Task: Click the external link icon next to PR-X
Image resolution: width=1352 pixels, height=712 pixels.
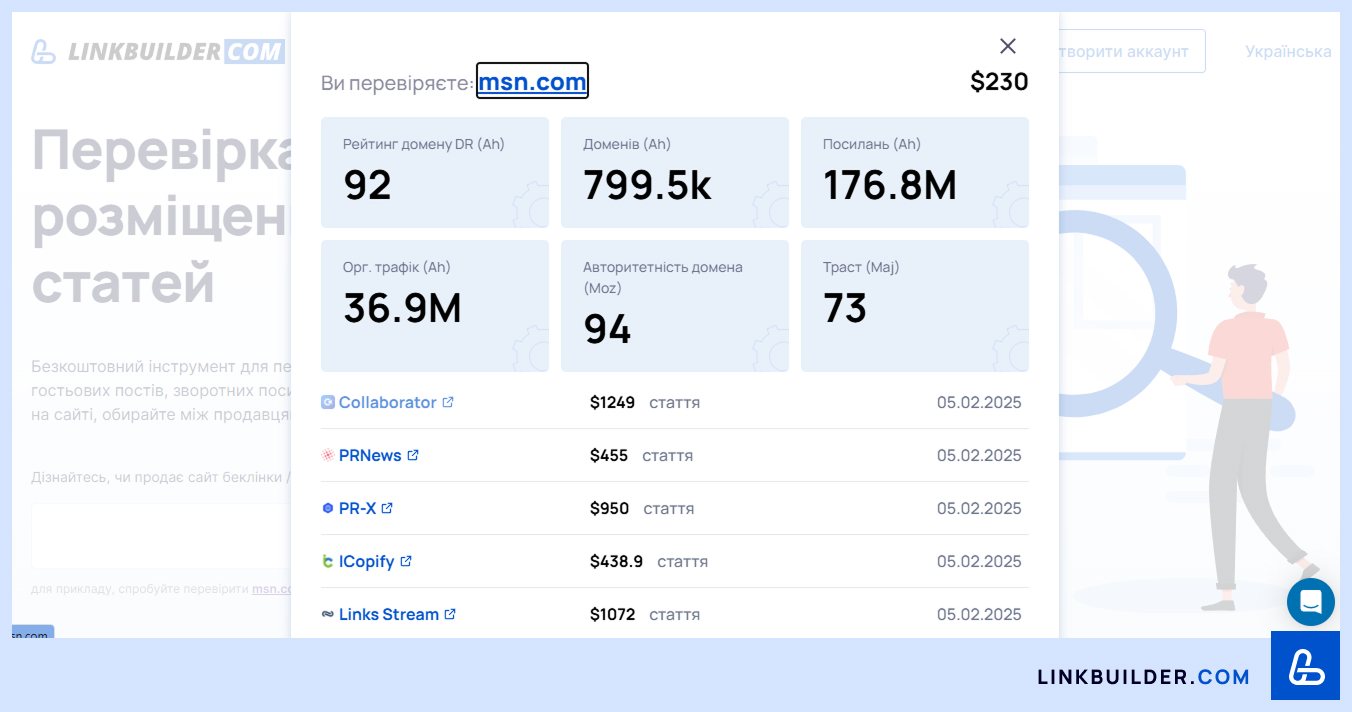Action: 387,508
